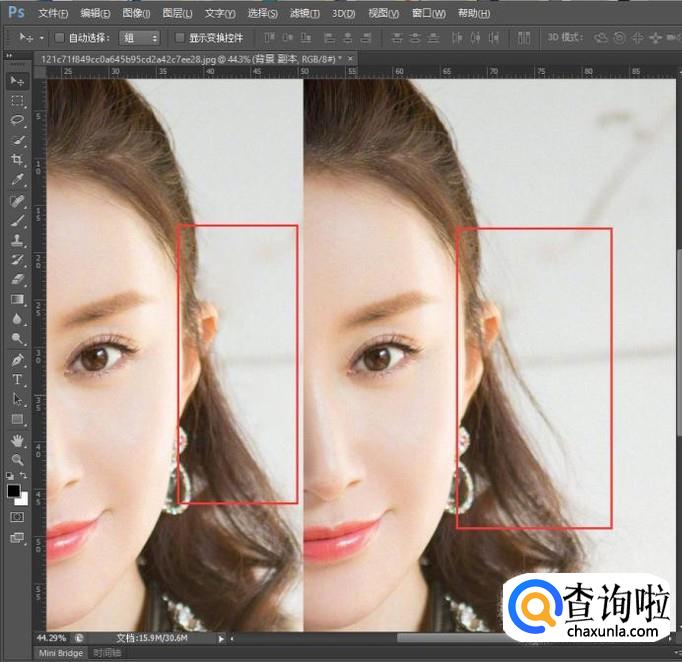Open the Move tool preset picker arrow

point(42,38)
